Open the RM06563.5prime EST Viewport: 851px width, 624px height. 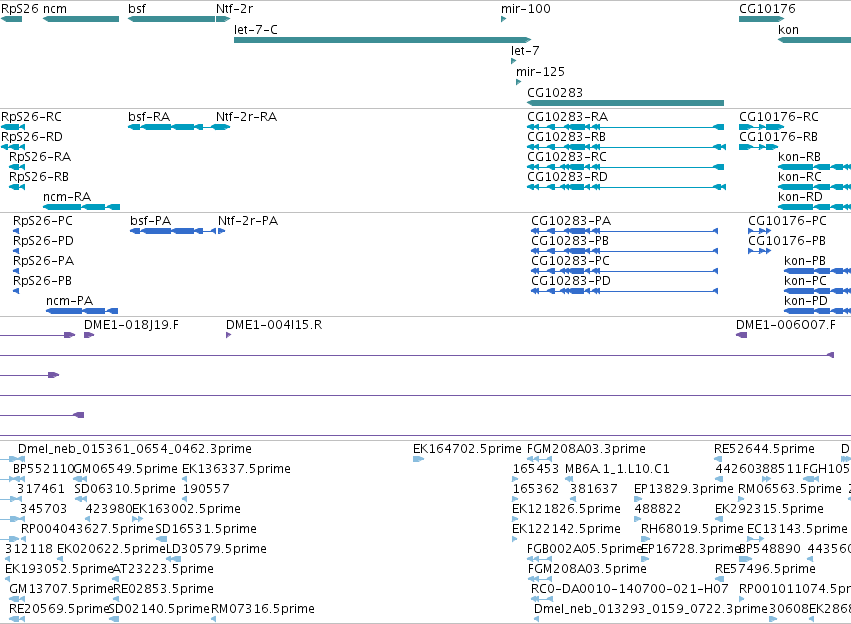[790, 489]
